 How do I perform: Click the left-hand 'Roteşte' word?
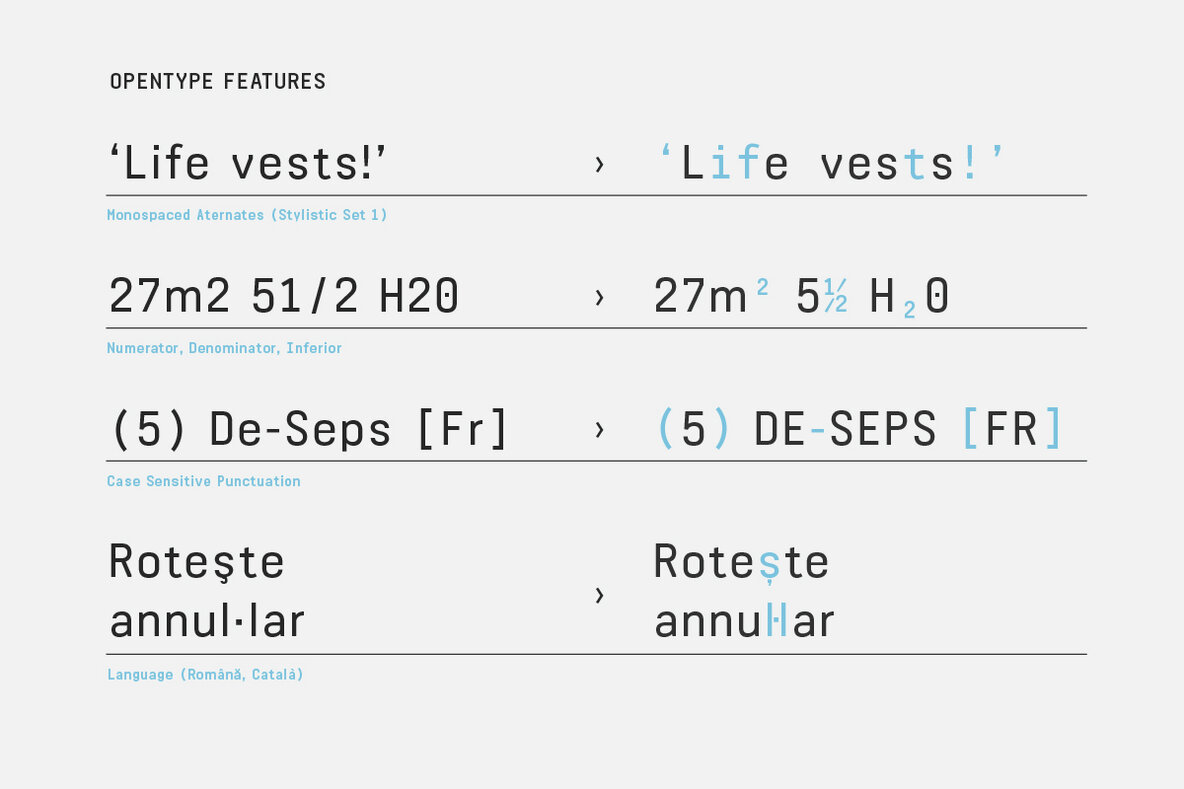[x=197, y=561]
